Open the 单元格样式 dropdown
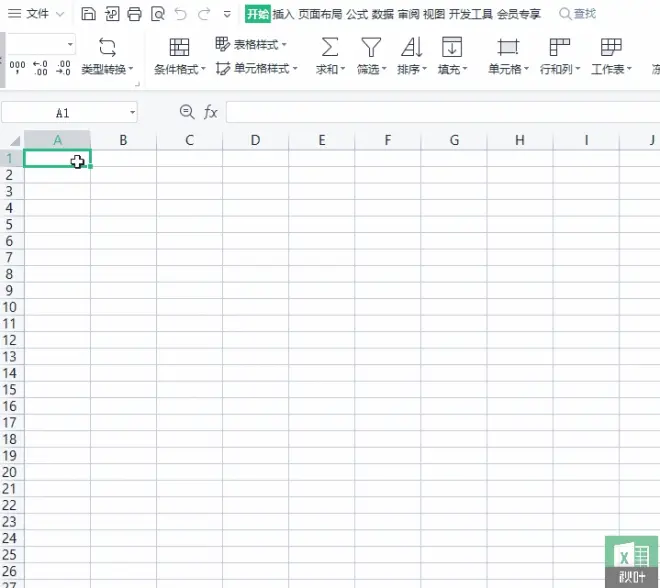 pos(257,68)
